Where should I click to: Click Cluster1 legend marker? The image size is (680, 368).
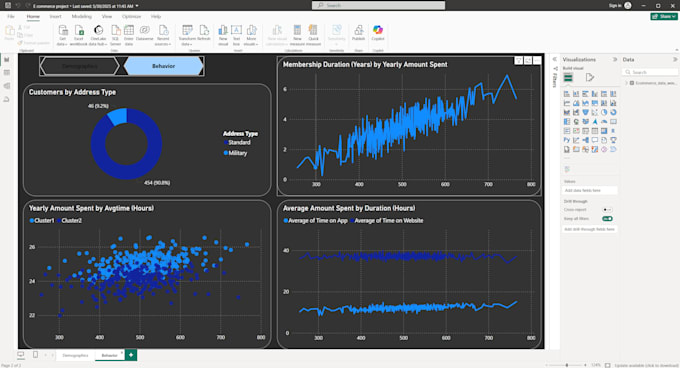[32, 221]
